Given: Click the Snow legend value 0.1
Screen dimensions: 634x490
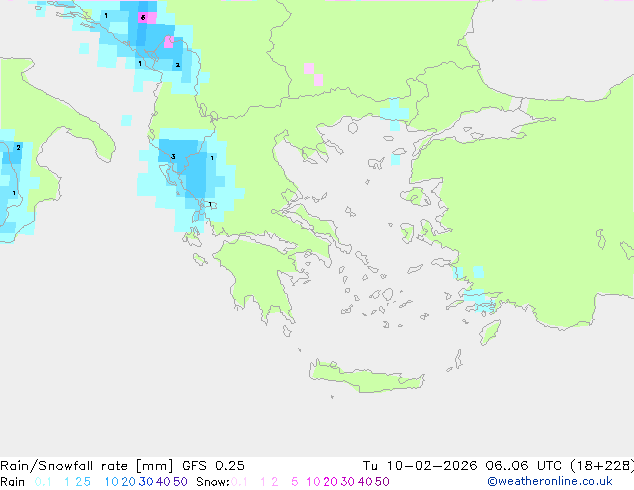Looking at the screenshot, I should point(239,482).
